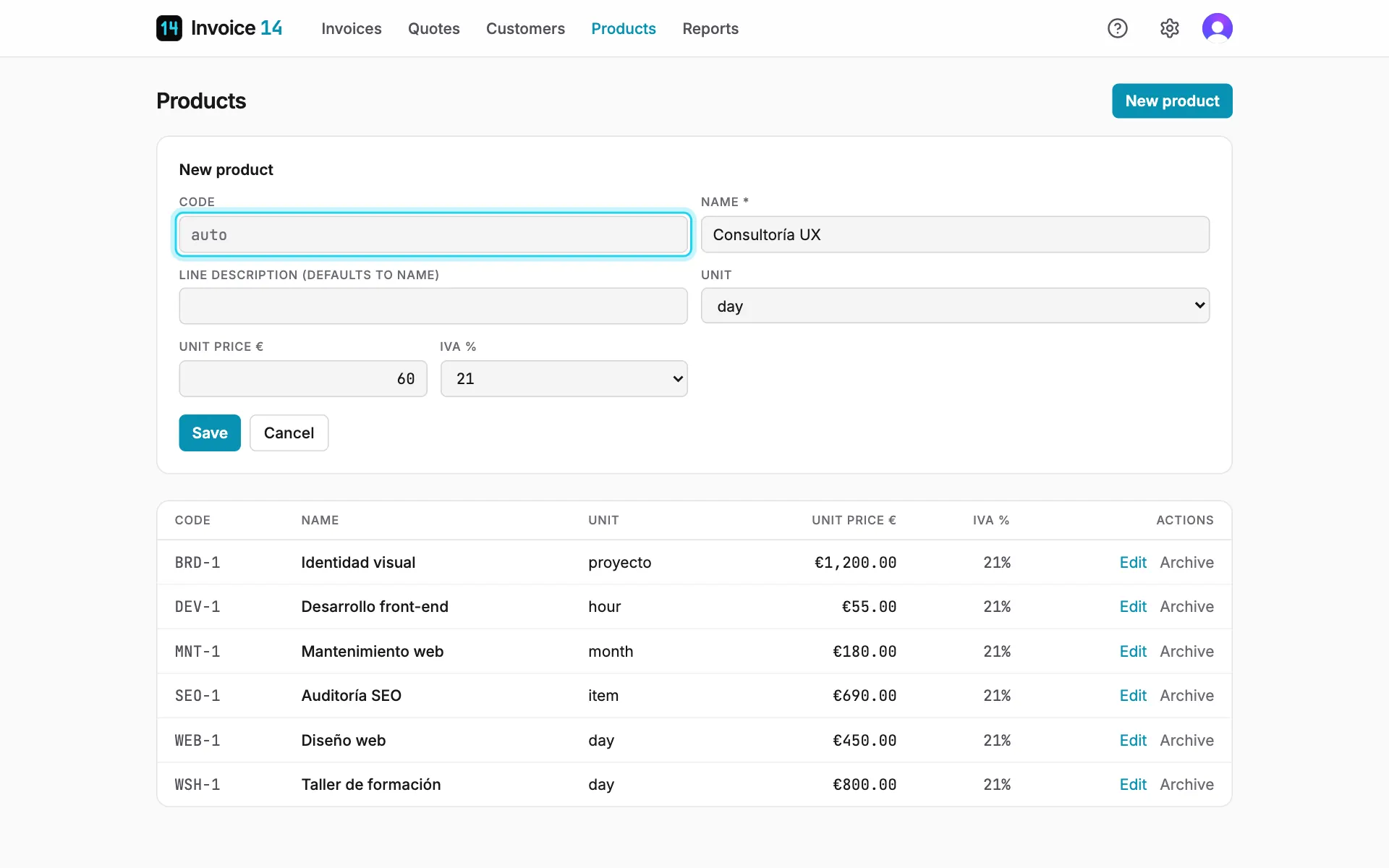Open the settings gear icon
1389x868 pixels.
click(1170, 28)
